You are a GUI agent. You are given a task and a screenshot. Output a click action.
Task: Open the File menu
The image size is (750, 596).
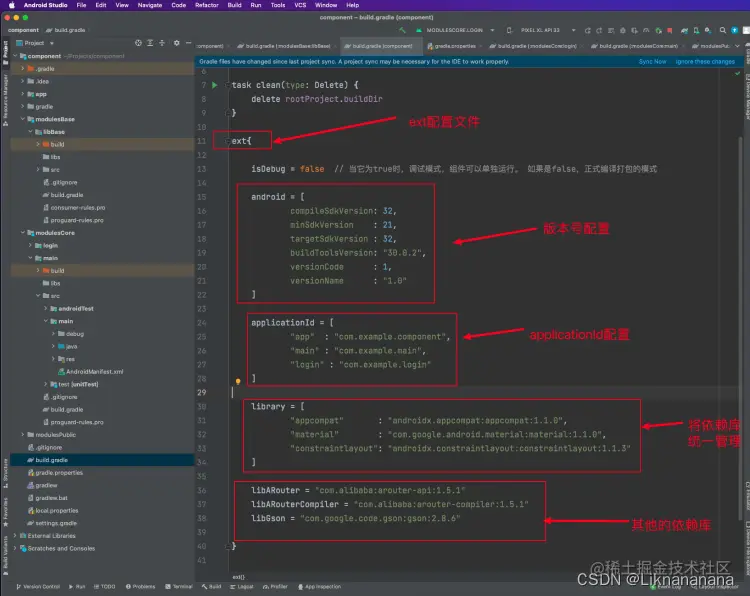pos(81,5)
